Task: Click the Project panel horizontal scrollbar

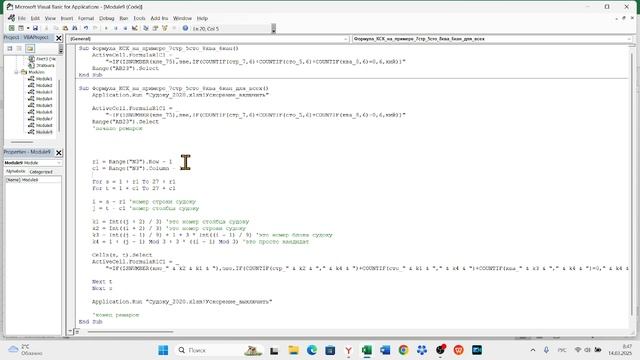Action: tap(22, 142)
